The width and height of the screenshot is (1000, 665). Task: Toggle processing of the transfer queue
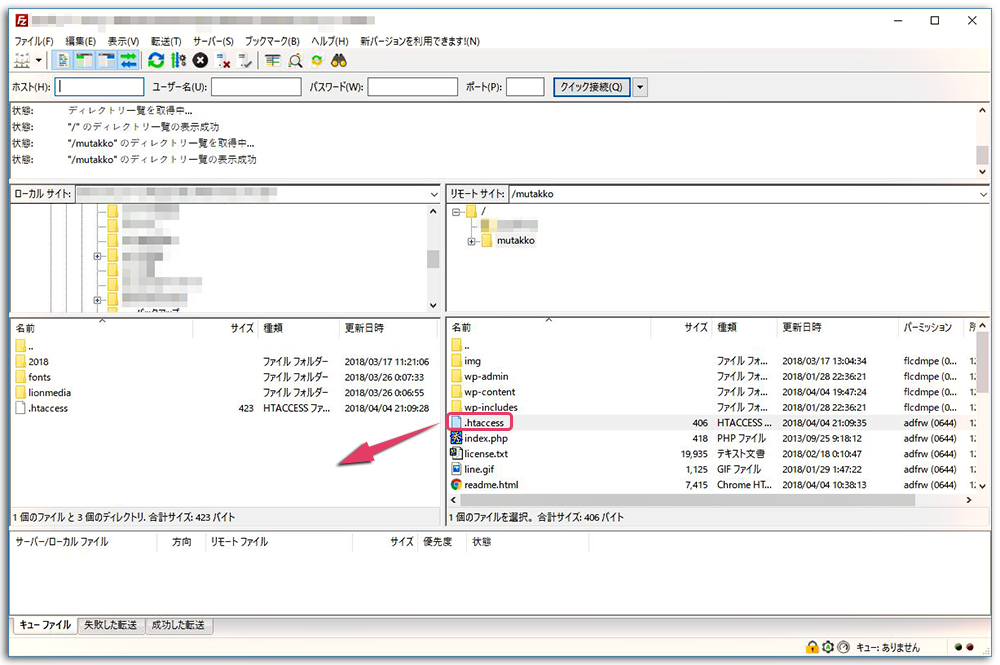coord(176,60)
